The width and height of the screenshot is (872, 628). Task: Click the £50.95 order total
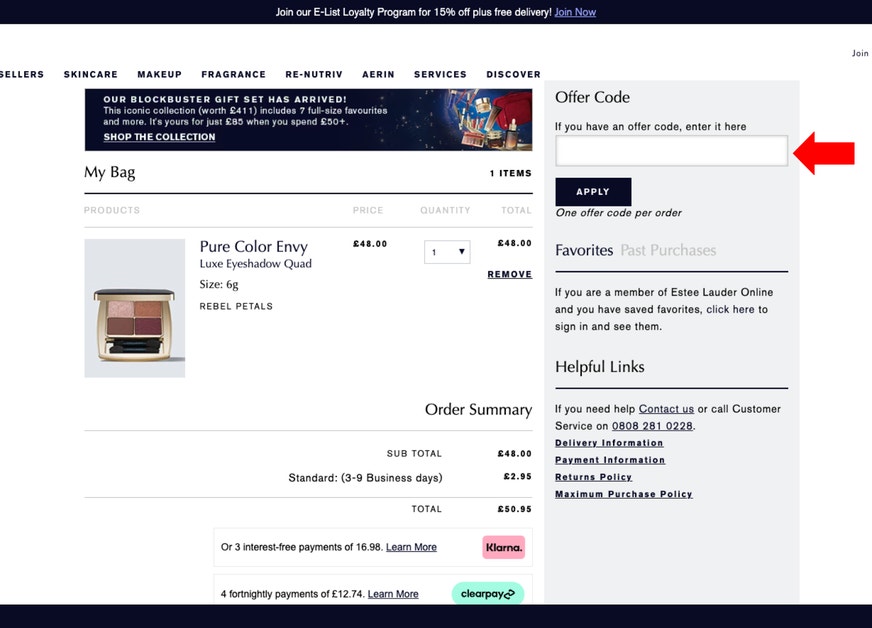click(514, 509)
